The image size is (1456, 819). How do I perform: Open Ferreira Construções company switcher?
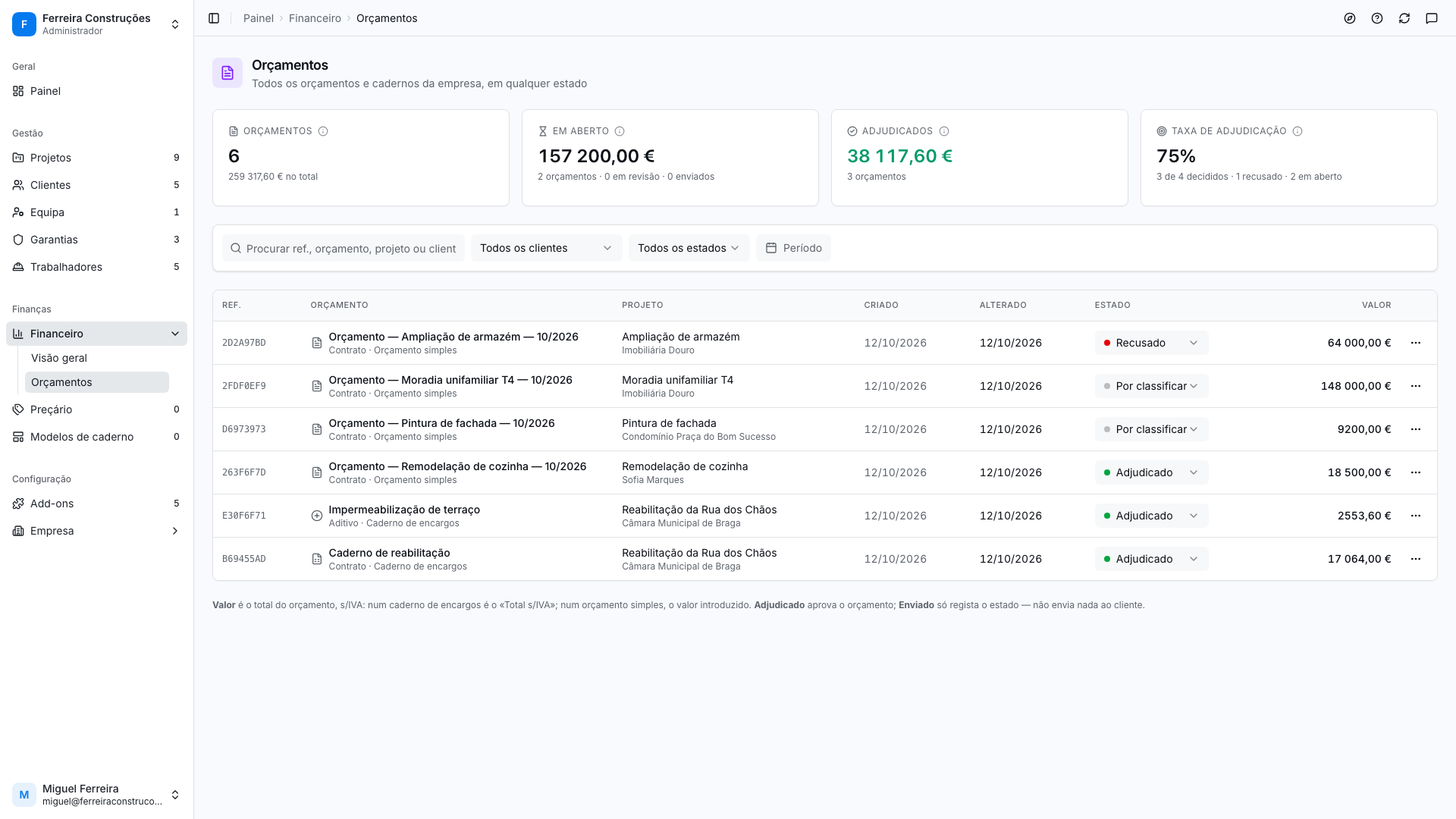pos(96,24)
